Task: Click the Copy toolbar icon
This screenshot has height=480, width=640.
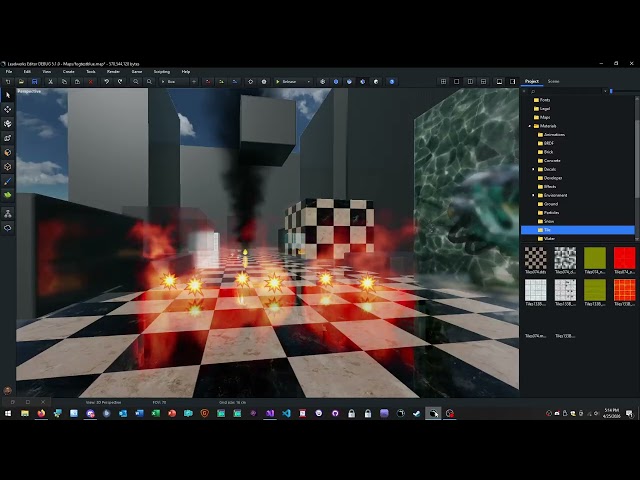Action: click(x=64, y=82)
